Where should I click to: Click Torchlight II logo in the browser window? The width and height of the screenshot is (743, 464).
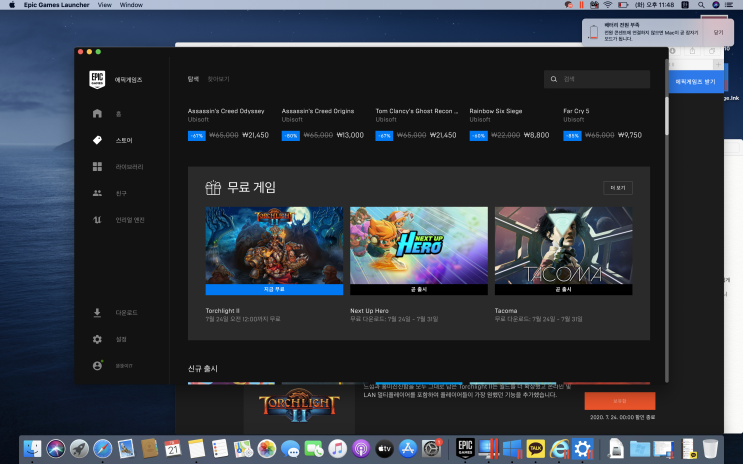299,405
